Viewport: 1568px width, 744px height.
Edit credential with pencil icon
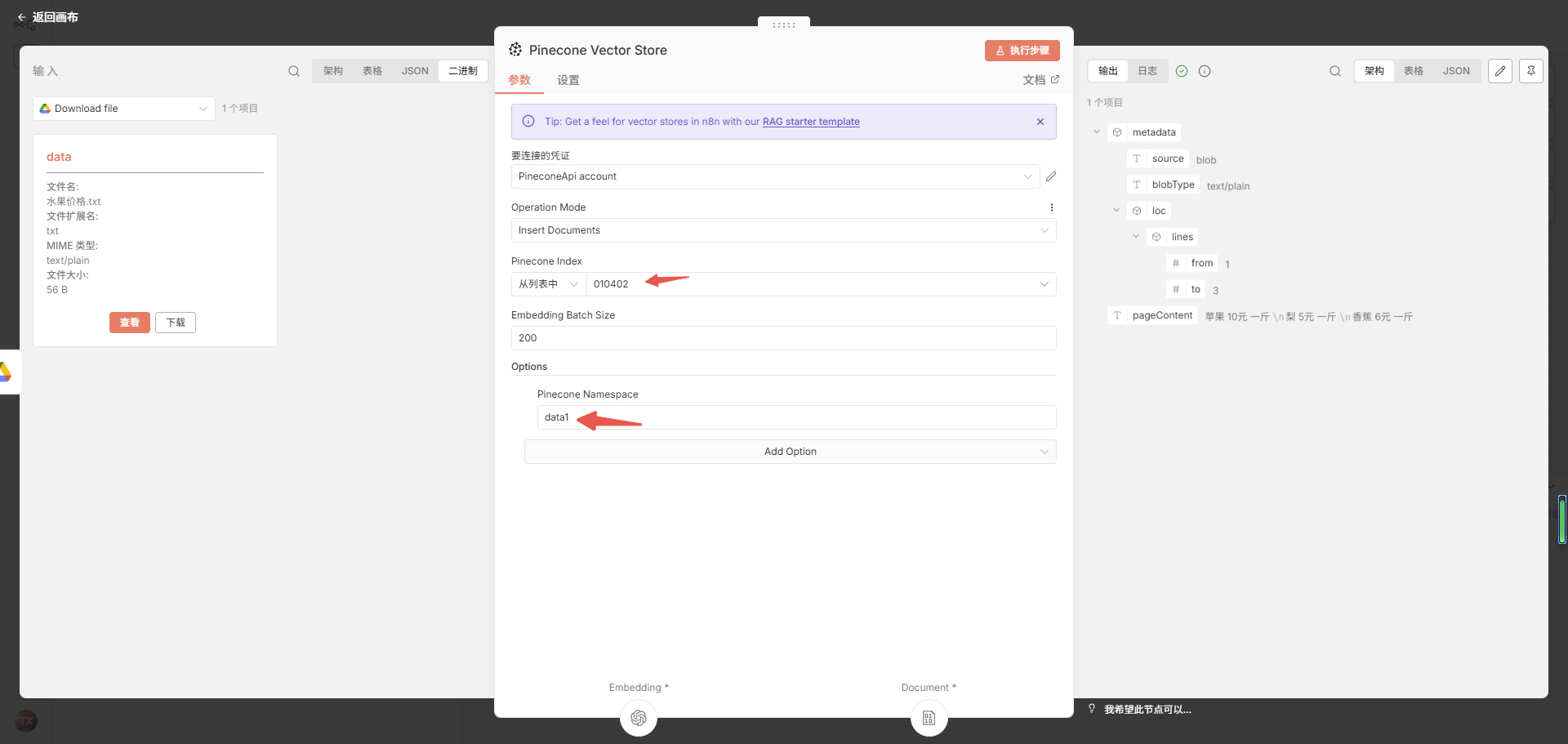pyautogui.click(x=1051, y=176)
